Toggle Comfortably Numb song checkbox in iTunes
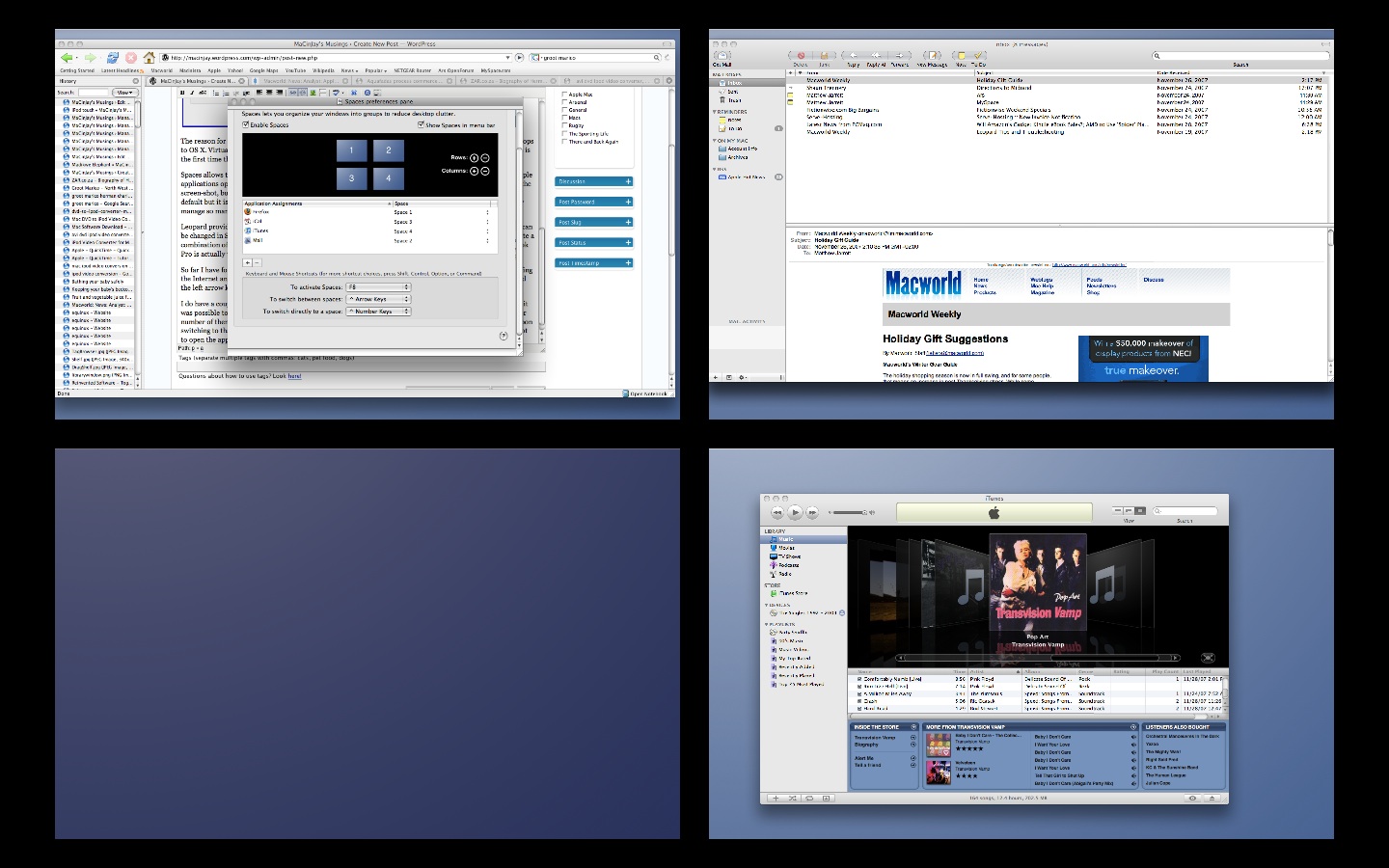 859,679
